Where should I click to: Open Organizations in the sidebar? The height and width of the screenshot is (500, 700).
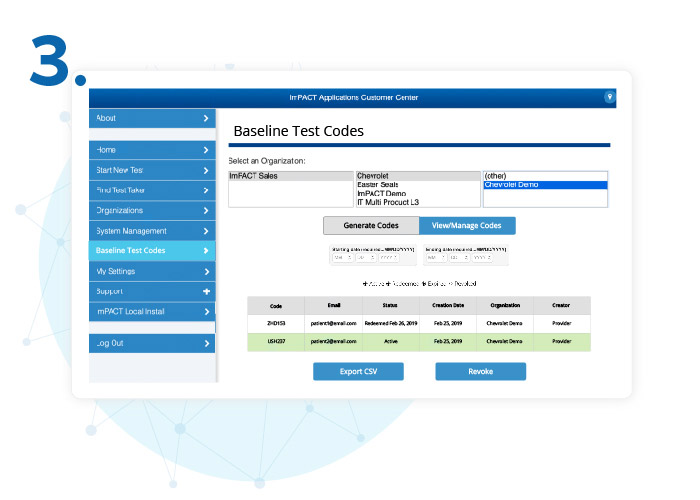pos(152,211)
